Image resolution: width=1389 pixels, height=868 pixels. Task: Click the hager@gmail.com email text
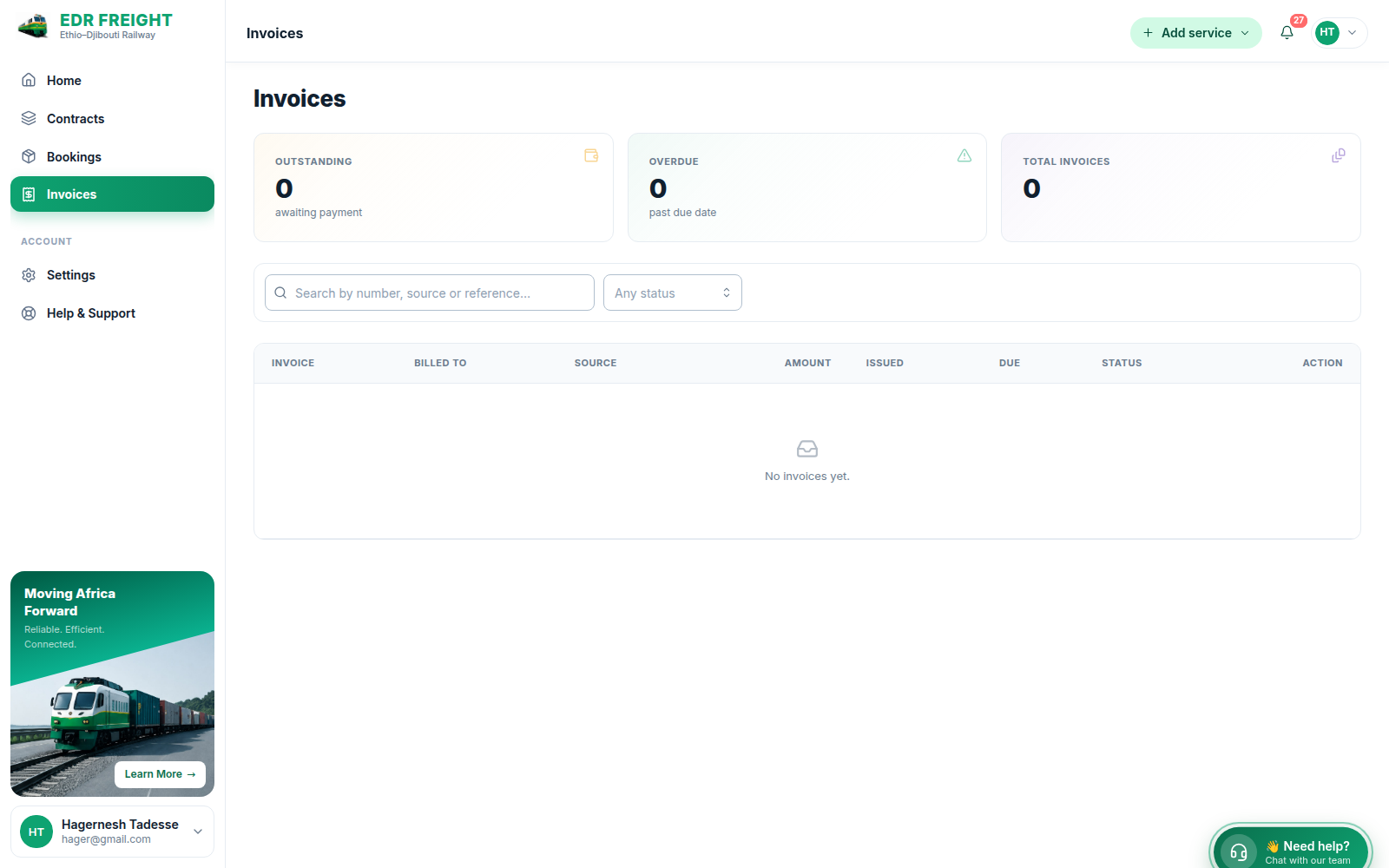pyautogui.click(x=106, y=839)
